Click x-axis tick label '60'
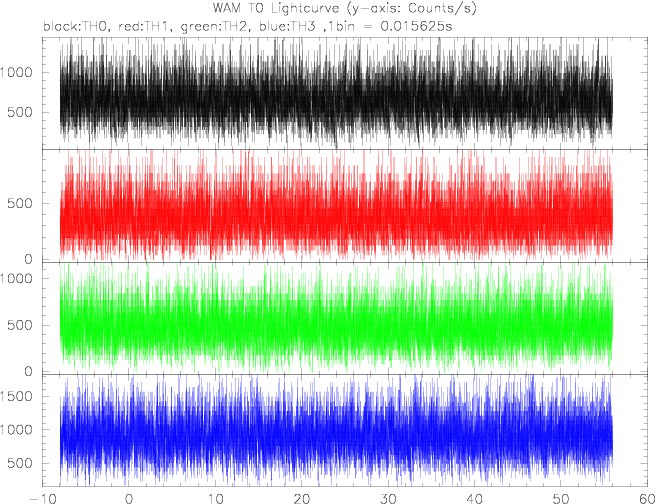The width and height of the screenshot is (656, 504). pyautogui.click(x=647, y=498)
